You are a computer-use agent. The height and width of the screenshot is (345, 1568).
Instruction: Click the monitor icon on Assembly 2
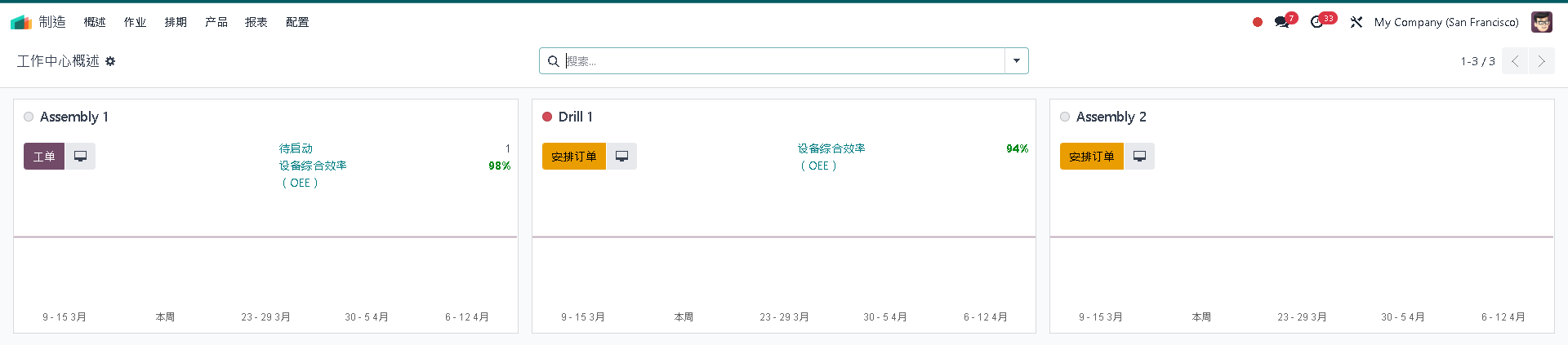pos(1139,157)
